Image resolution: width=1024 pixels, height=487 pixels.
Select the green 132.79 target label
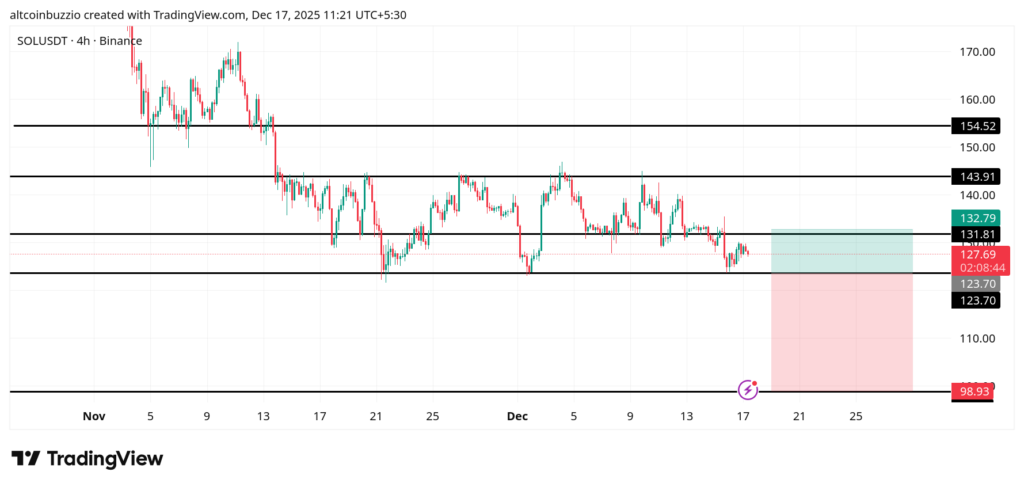pyautogui.click(x=974, y=217)
